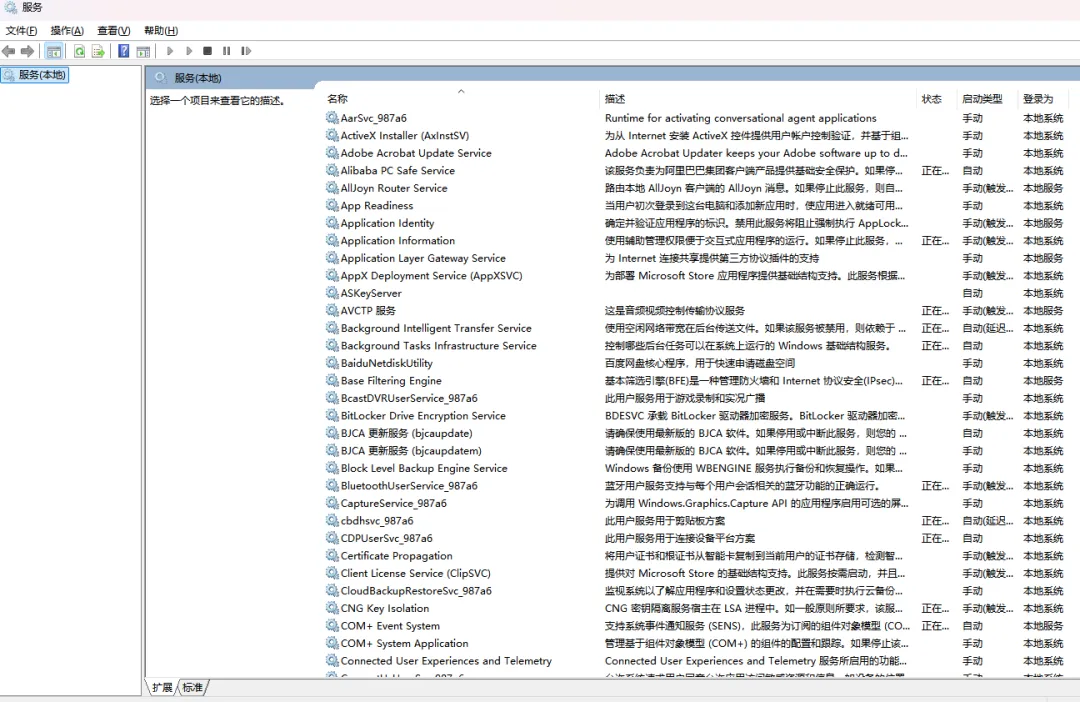The width and height of the screenshot is (1080, 702).
Task: Open the 查看(V) menu
Action: 112,30
